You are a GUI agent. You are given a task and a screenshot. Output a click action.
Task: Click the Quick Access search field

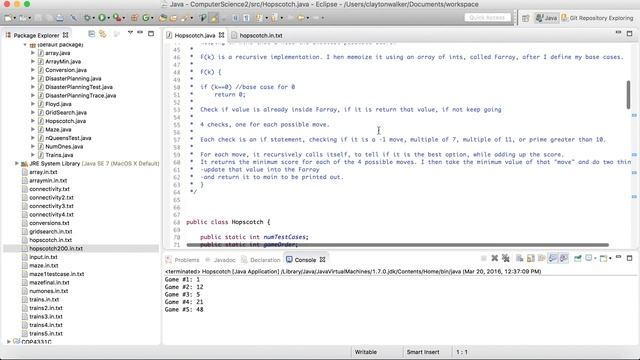tap(487, 18)
